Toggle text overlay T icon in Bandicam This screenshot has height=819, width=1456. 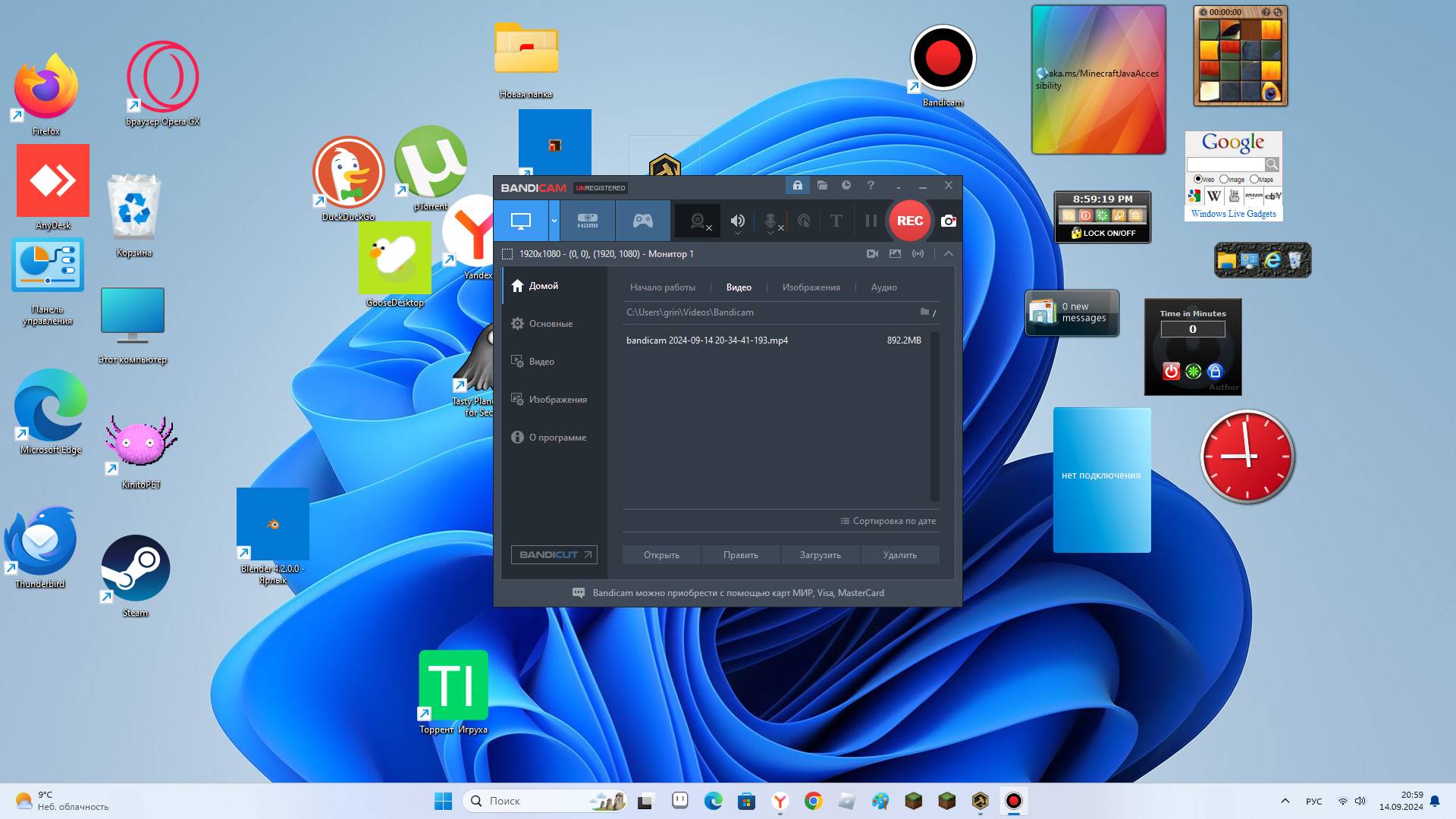click(x=836, y=221)
